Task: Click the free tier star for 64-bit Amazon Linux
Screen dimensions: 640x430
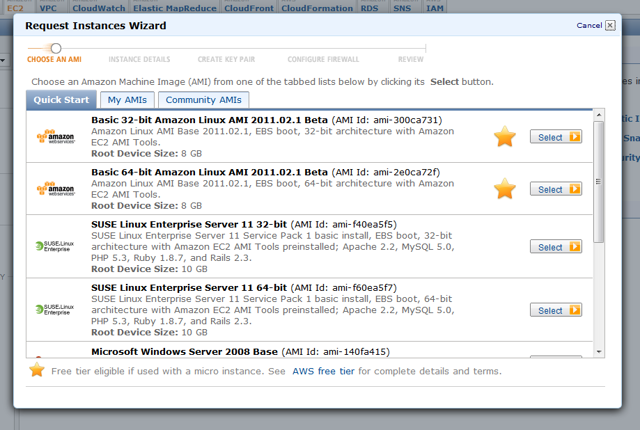Action: click(x=505, y=188)
